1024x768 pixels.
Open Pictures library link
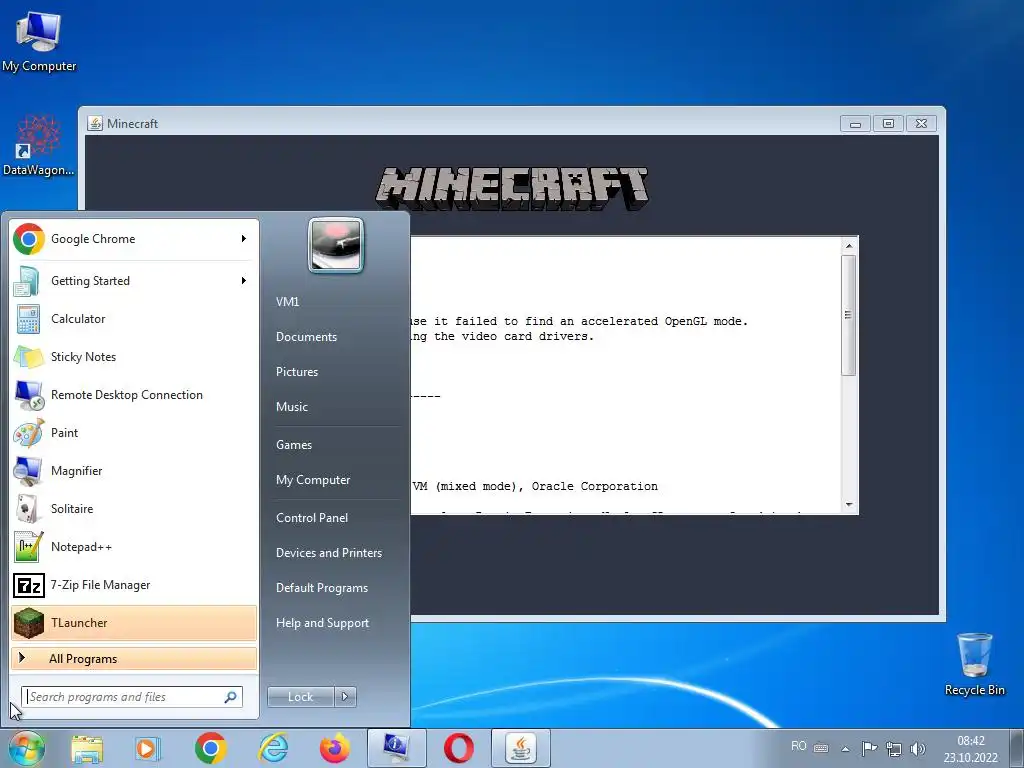297,372
